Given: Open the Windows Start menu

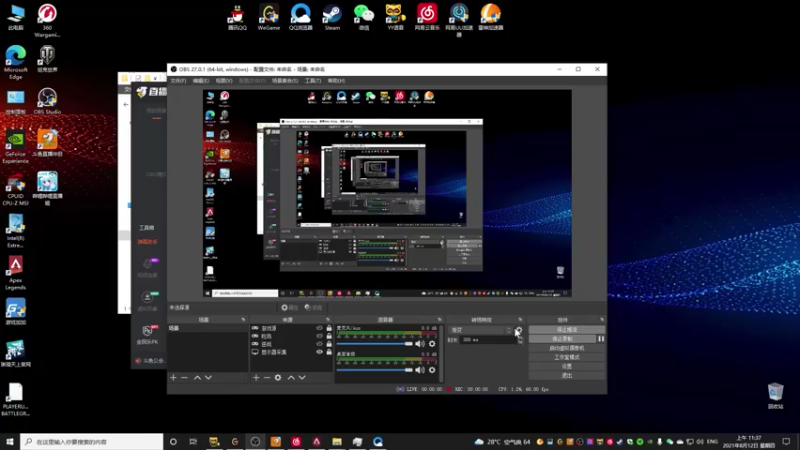Looking at the screenshot, I should 10,442.
